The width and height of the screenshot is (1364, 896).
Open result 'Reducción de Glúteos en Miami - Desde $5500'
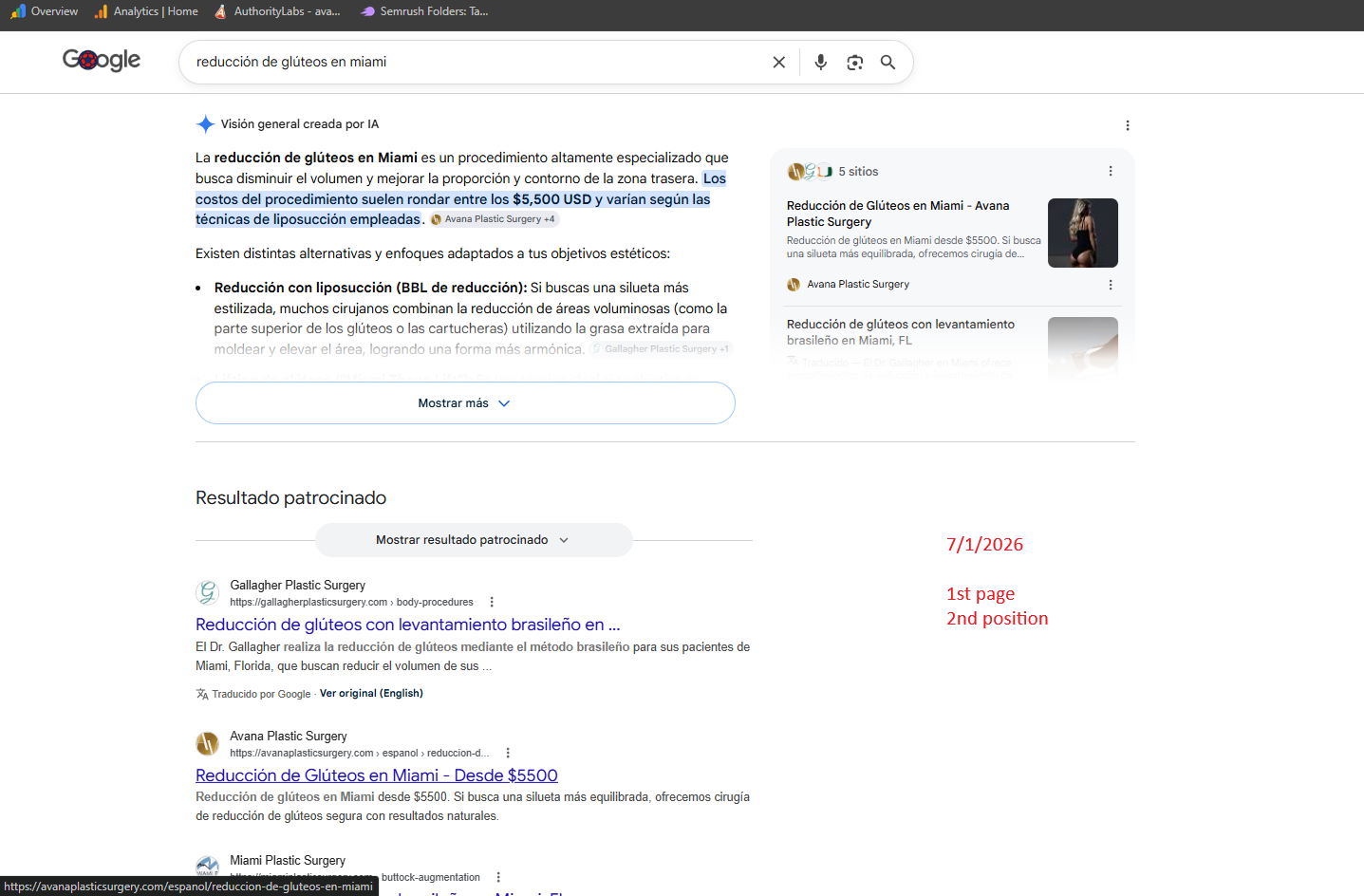(377, 775)
